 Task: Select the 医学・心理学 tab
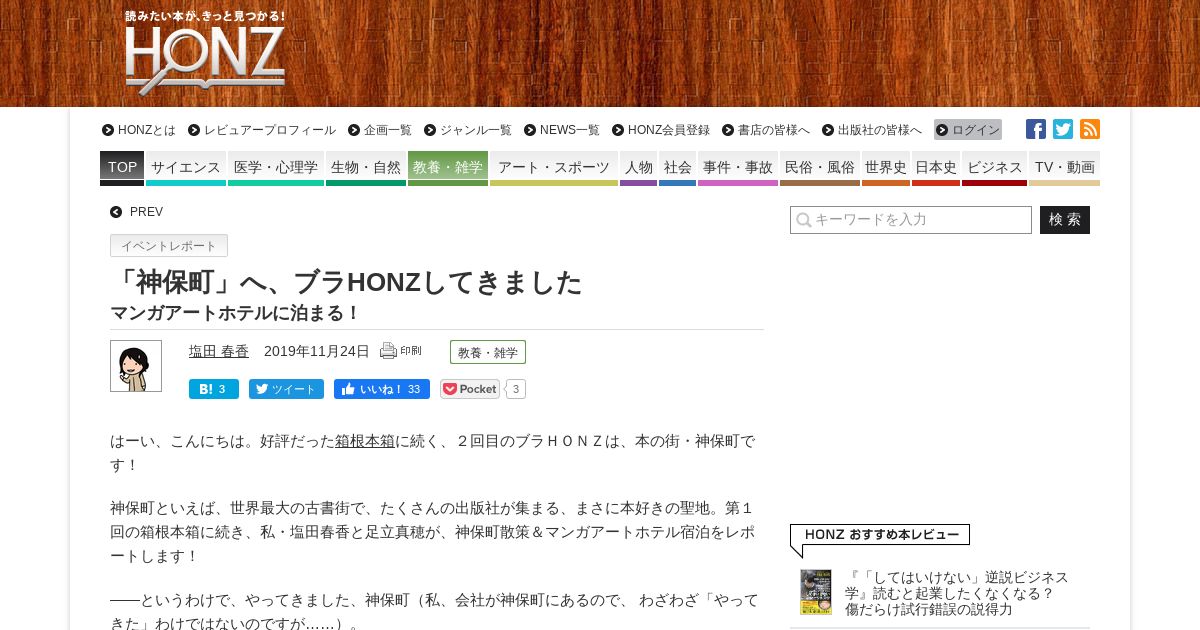coord(276,168)
